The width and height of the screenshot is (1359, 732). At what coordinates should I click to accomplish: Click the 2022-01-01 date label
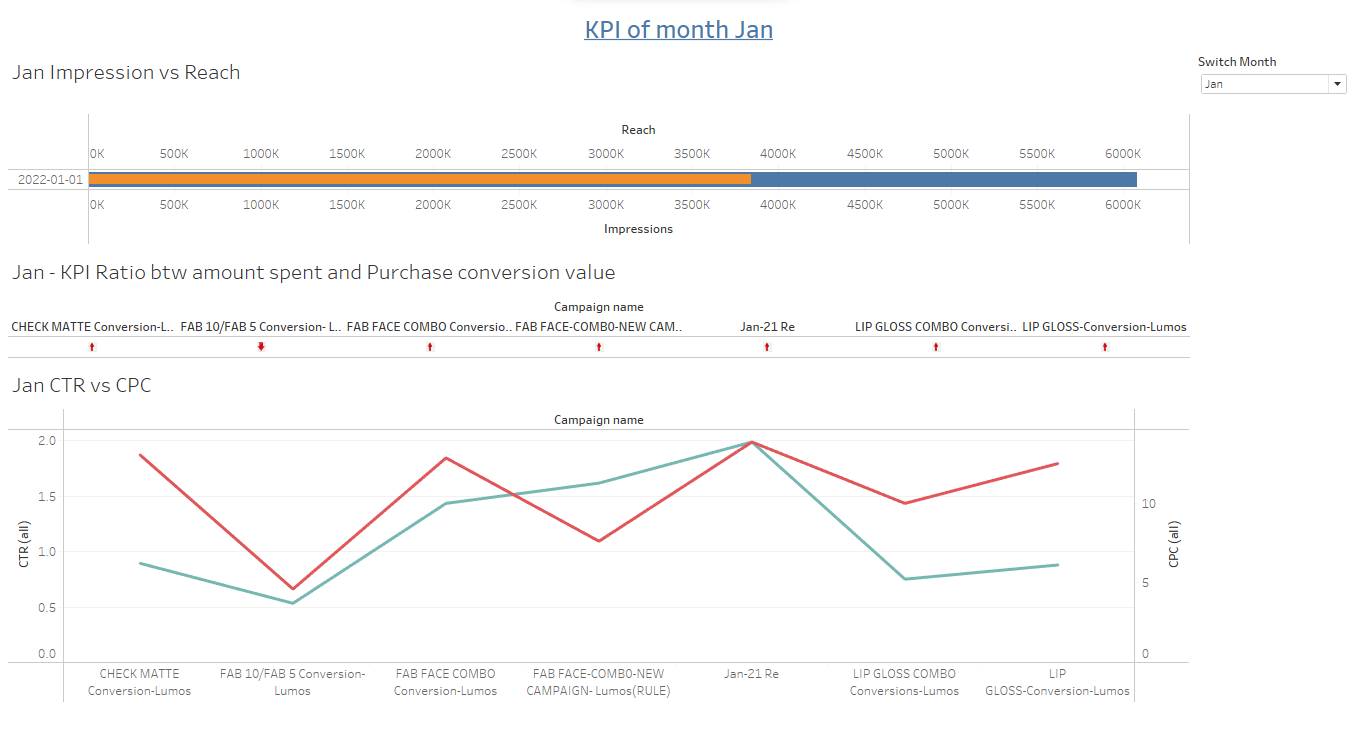coord(48,179)
